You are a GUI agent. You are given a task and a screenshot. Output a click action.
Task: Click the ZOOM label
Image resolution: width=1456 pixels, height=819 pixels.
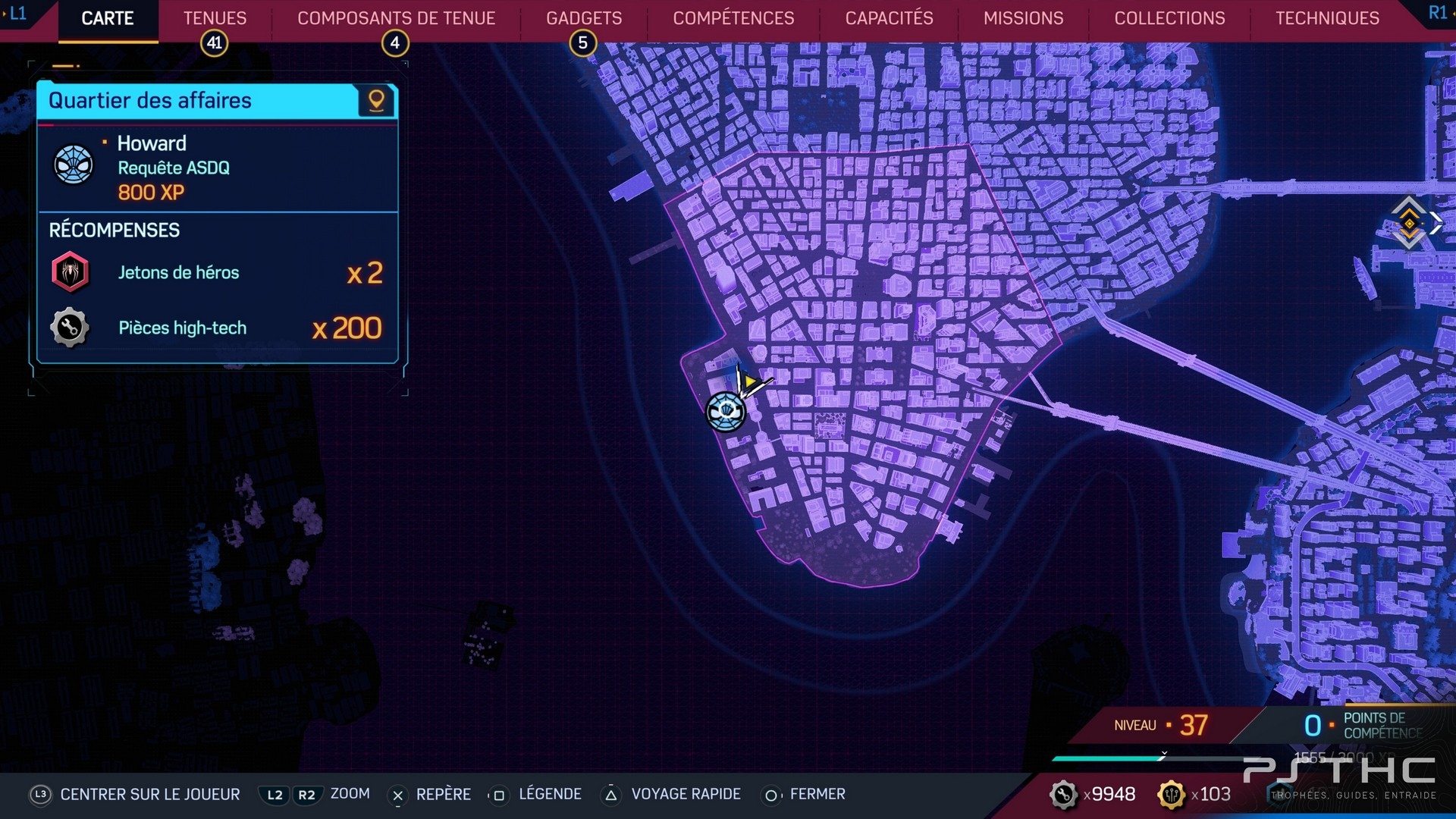click(350, 793)
